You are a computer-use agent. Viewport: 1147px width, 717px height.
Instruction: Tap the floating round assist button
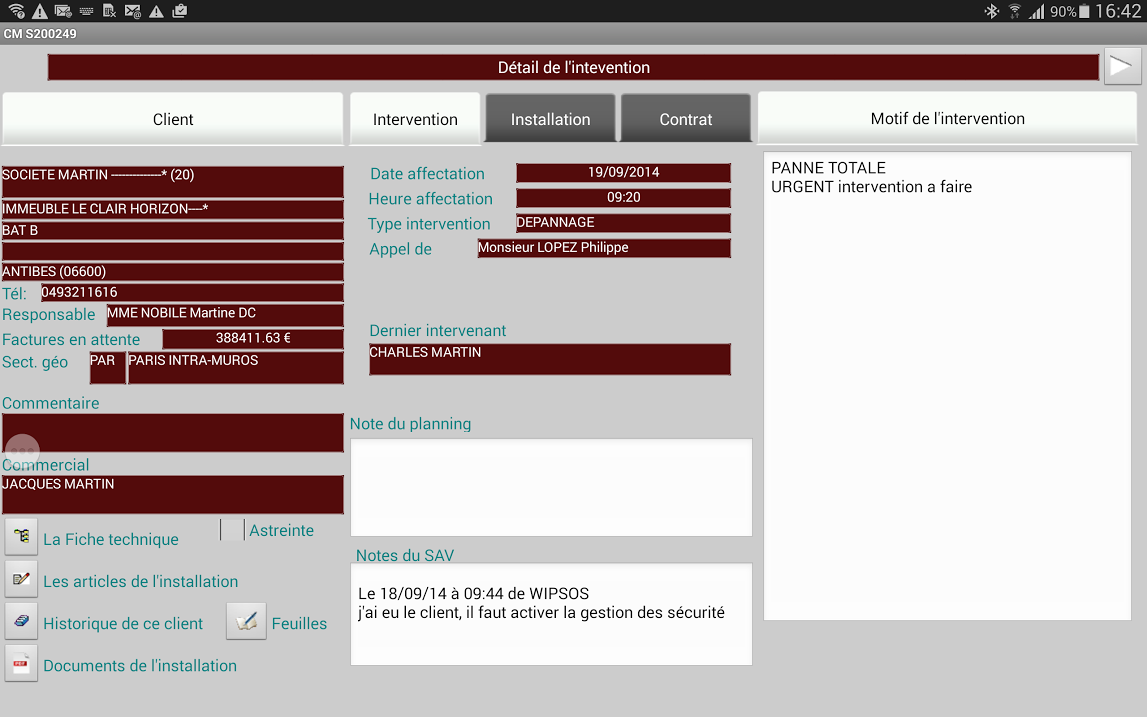(x=22, y=452)
